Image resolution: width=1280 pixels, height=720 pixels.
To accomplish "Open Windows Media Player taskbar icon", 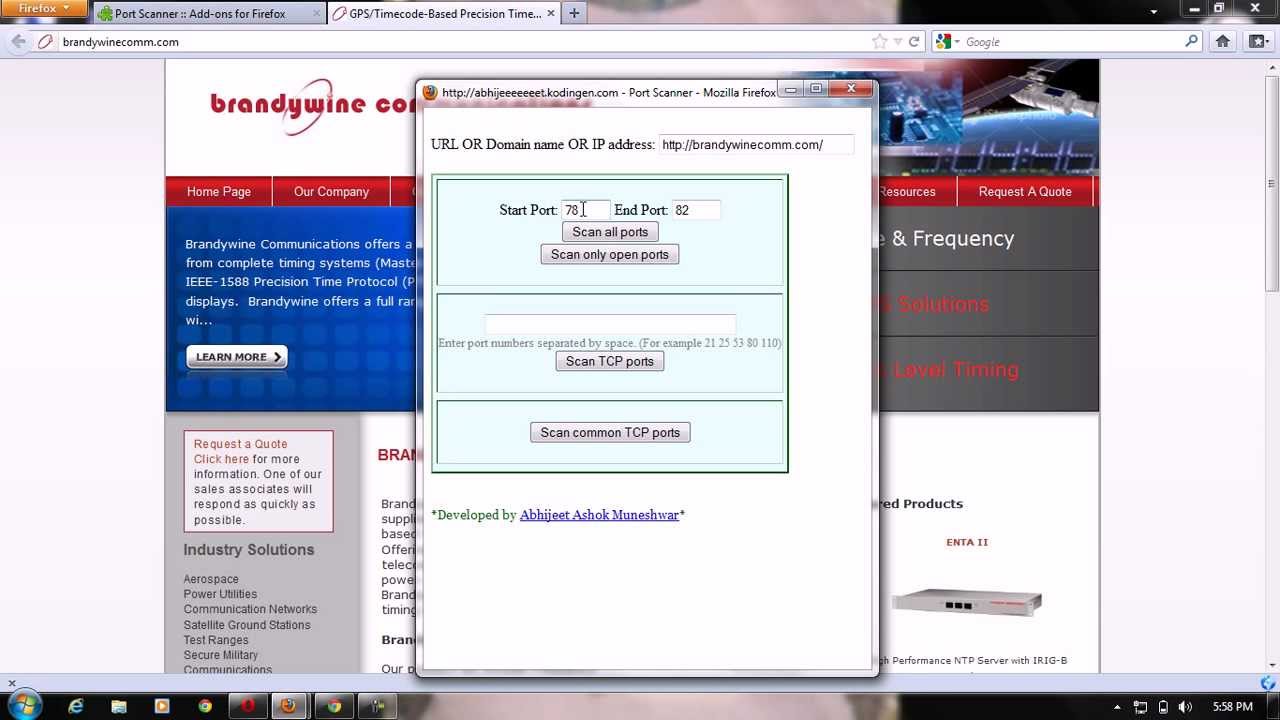I will click(162, 706).
